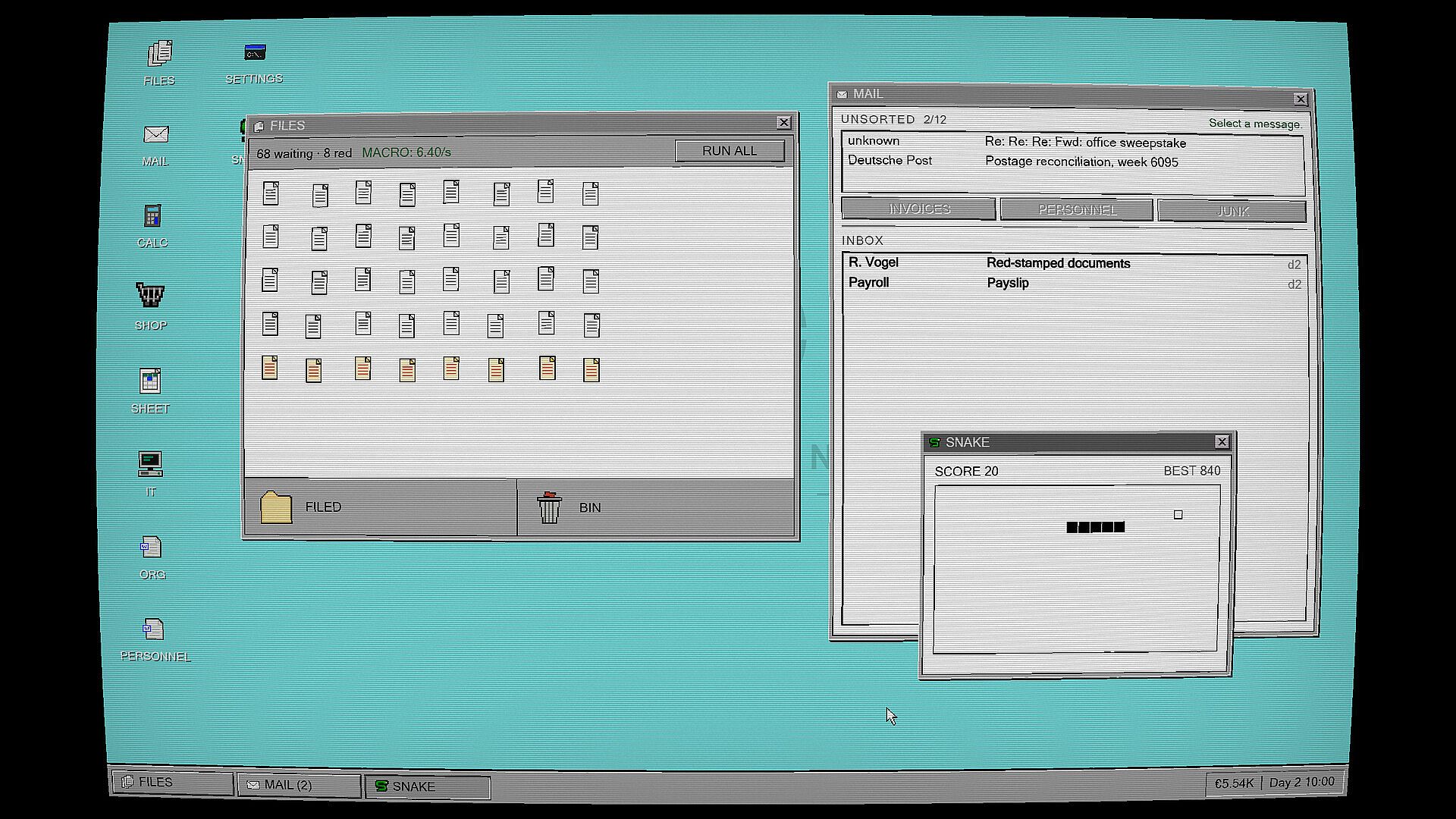Close the FILES window

pyautogui.click(x=784, y=122)
